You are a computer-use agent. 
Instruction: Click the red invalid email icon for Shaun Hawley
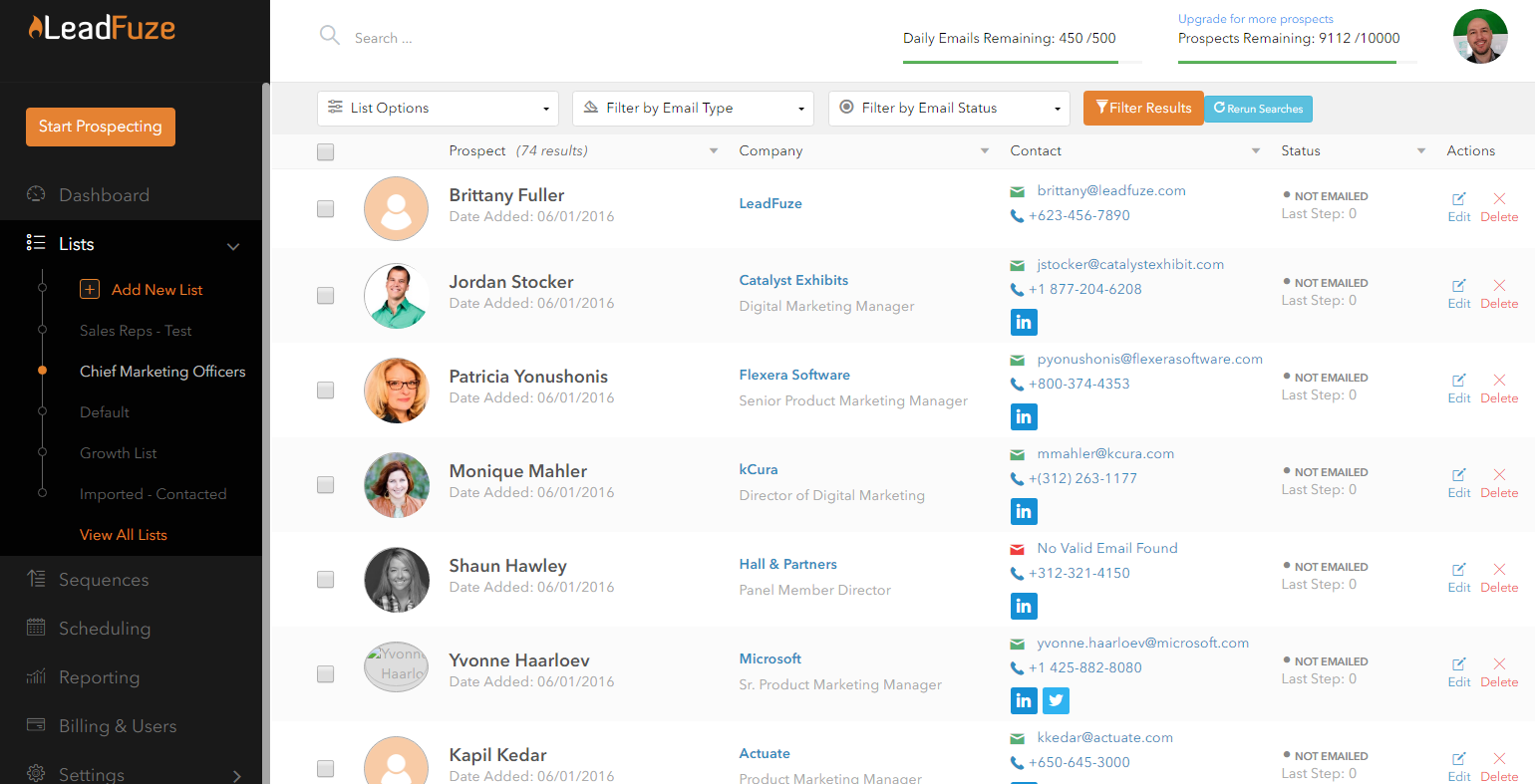click(x=1018, y=549)
